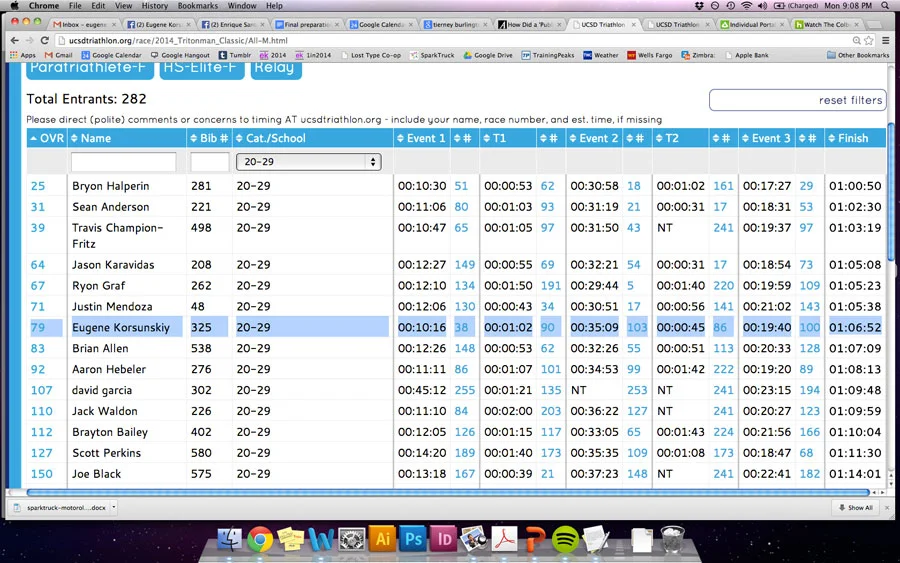Click the reset filters button
This screenshot has width=900, height=563.
point(797,100)
